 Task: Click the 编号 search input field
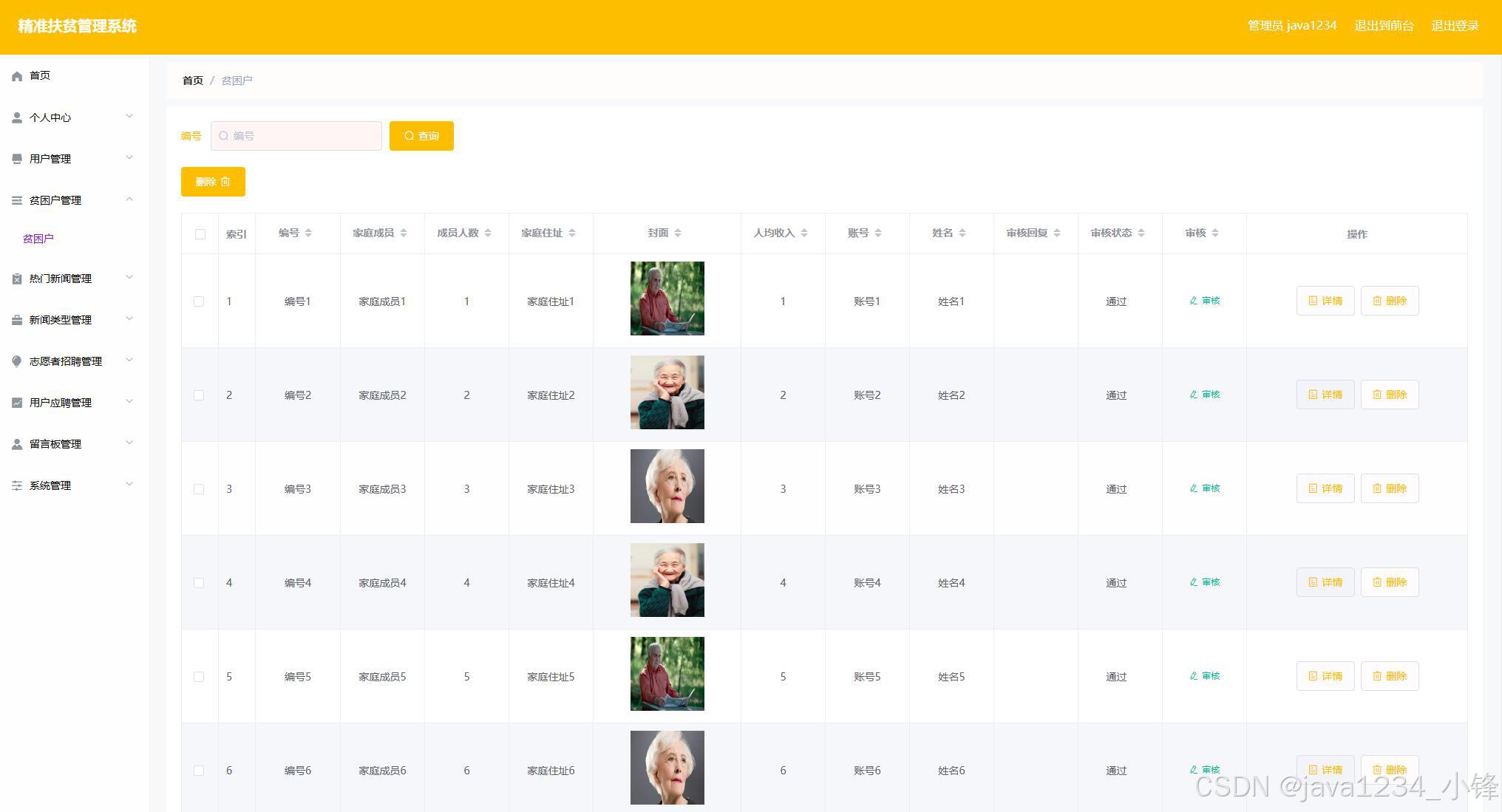pyautogui.click(x=296, y=136)
